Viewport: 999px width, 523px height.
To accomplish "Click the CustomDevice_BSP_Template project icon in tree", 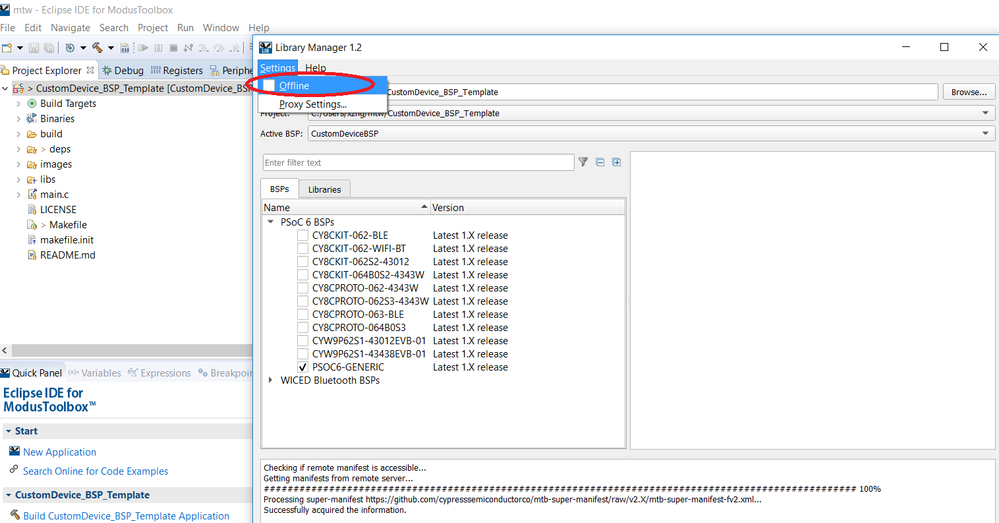I will pyautogui.click(x=18, y=88).
